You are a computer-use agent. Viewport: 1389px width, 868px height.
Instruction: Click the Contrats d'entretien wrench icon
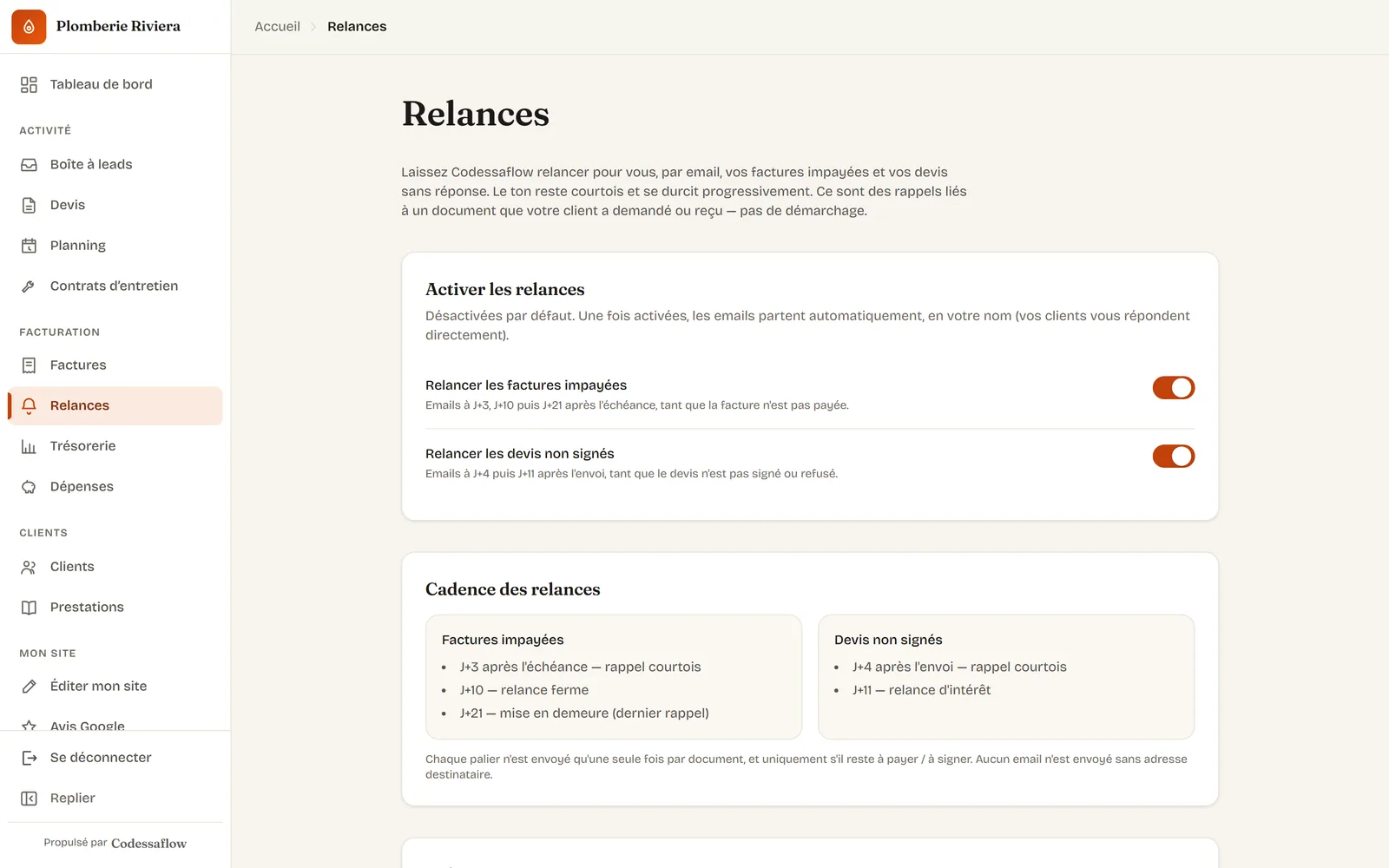29,286
